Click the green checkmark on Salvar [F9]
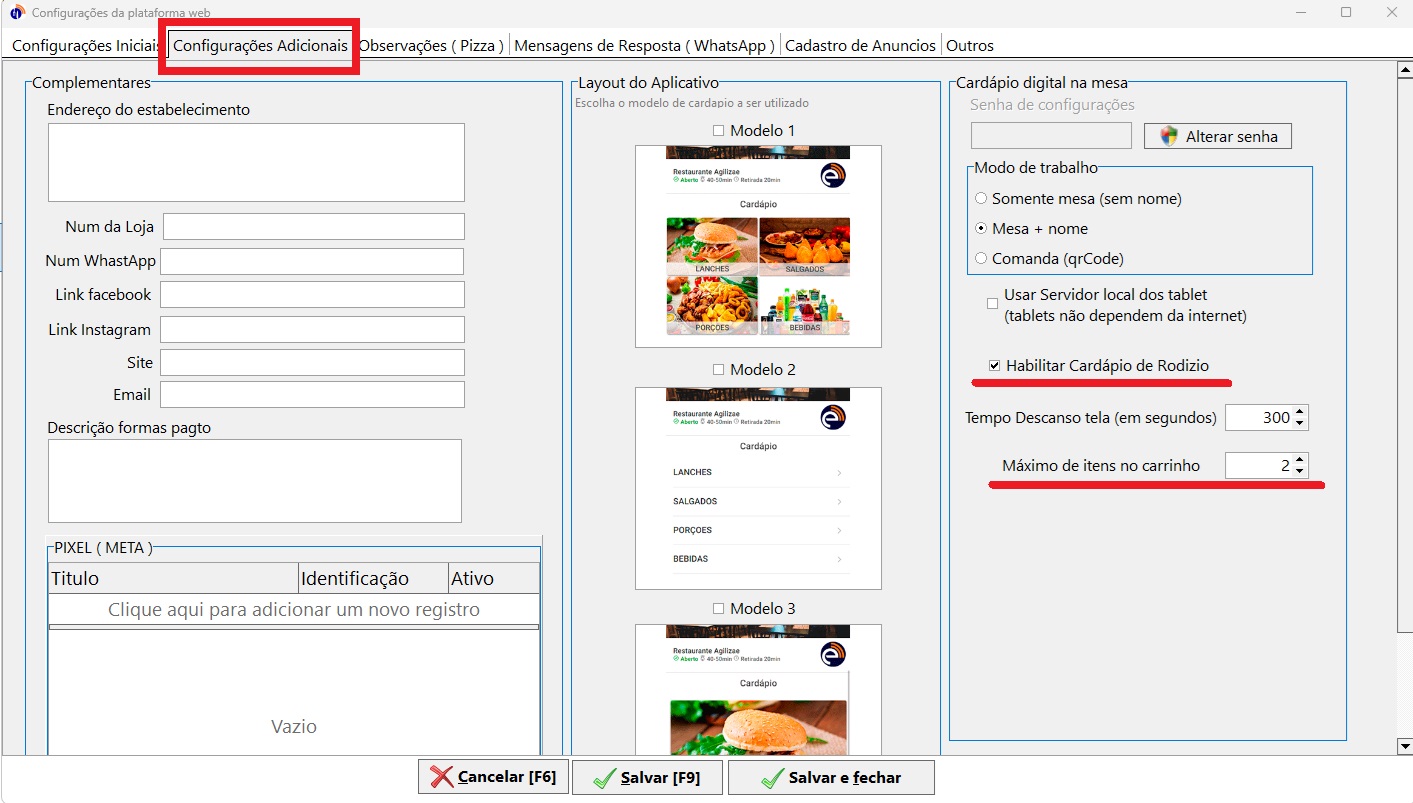1413x803 pixels. pyautogui.click(x=604, y=778)
